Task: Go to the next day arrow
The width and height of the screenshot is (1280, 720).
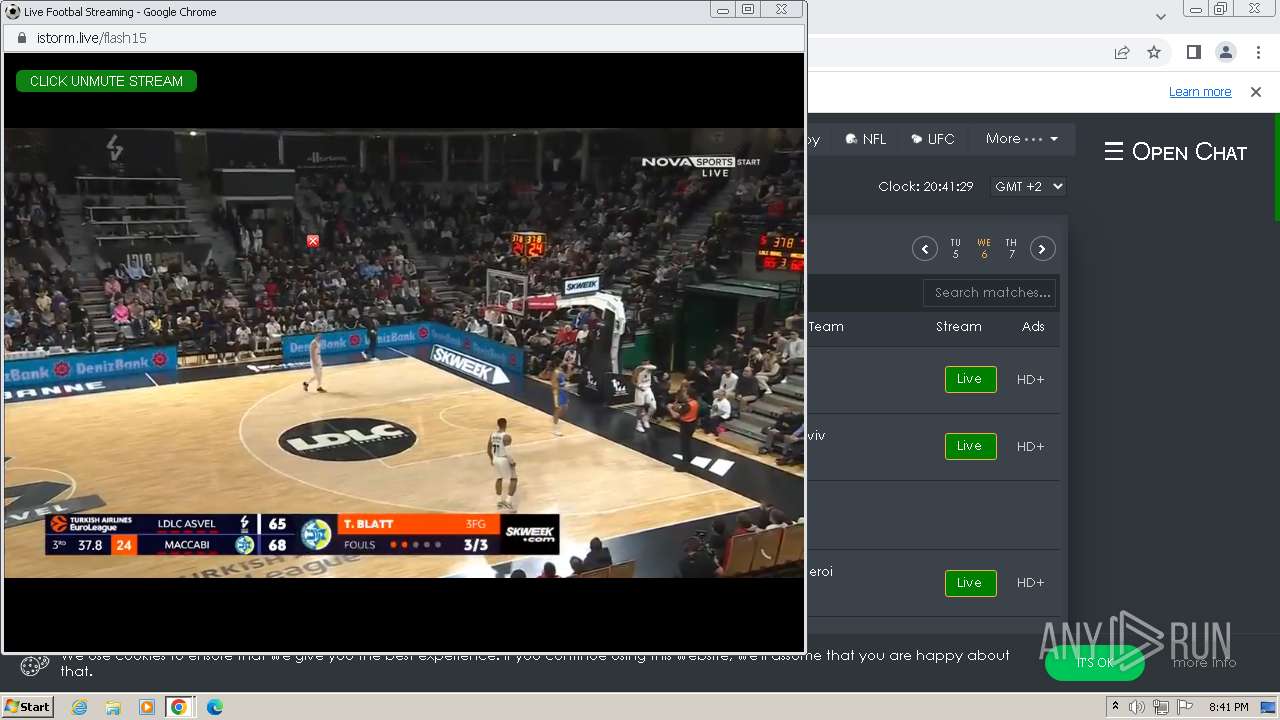Action: point(1043,249)
